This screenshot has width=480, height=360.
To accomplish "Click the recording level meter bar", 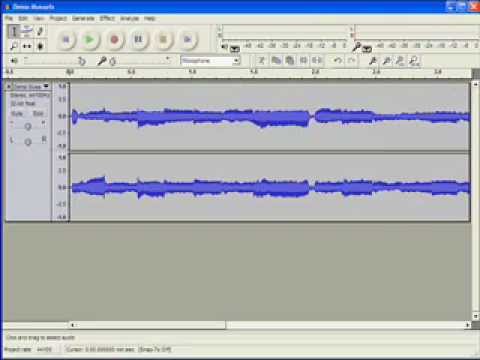I will [417, 33].
